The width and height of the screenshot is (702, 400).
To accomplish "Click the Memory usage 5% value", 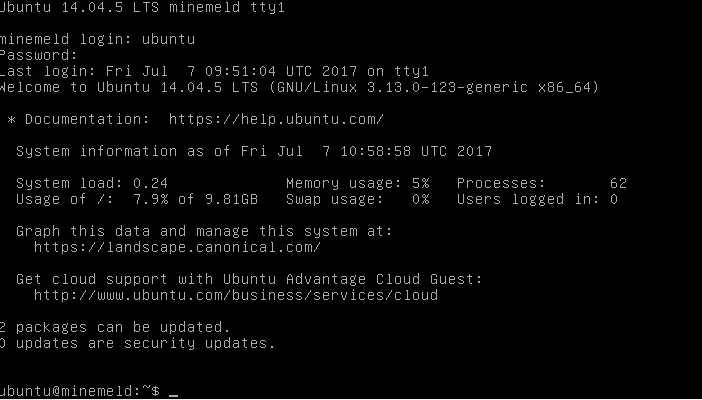I will click(x=419, y=183).
